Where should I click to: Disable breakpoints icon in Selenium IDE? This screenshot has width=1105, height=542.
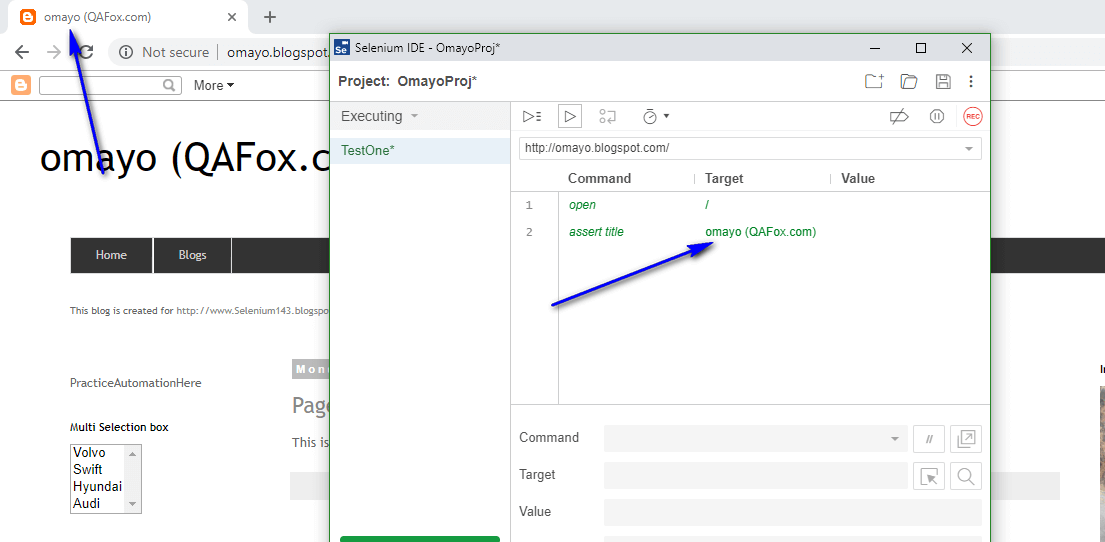coord(899,116)
